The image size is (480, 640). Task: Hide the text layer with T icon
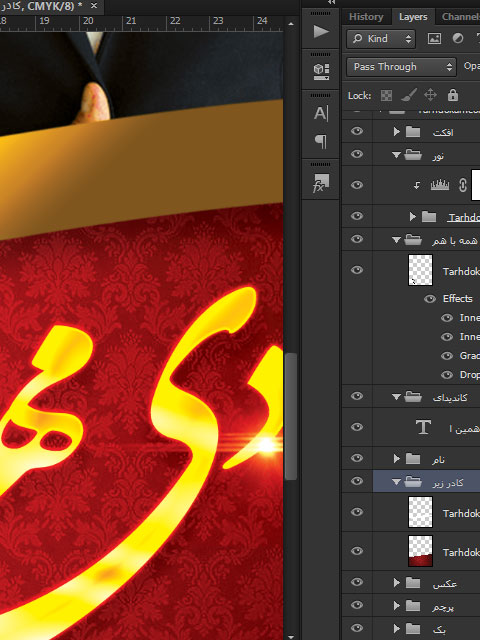pos(357,427)
